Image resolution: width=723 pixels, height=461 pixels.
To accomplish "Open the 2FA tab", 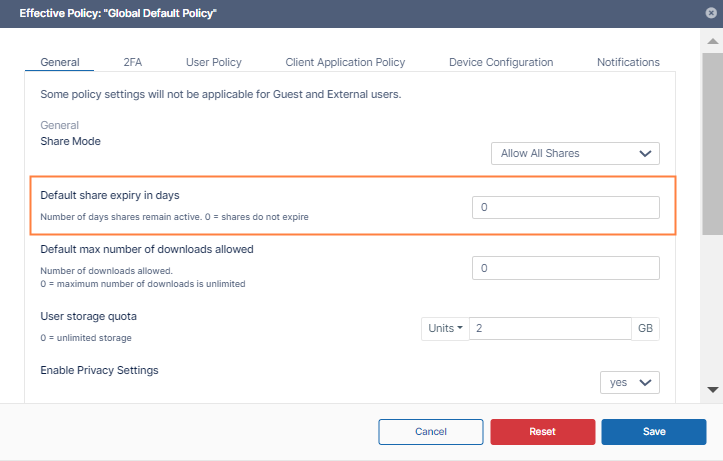I will coord(132,62).
